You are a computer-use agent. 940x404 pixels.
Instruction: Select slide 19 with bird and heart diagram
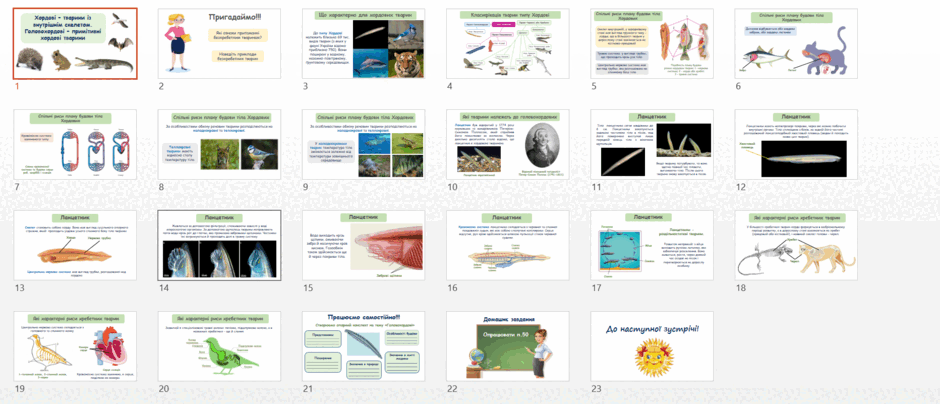(76, 346)
